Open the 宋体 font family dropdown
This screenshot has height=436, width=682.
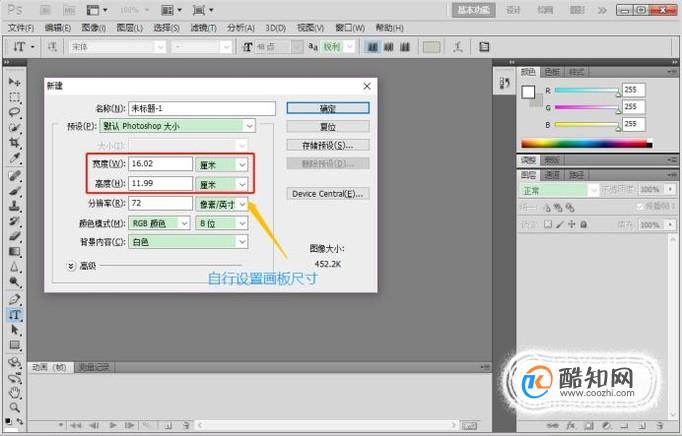[x=117, y=47]
